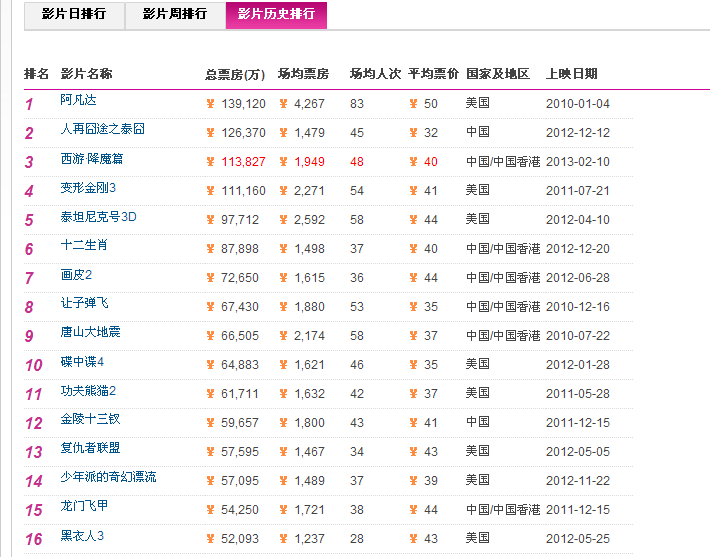The height and width of the screenshot is (557, 710).
Task: Open movie link 泰坦尼克号3D
Action: 98,216
